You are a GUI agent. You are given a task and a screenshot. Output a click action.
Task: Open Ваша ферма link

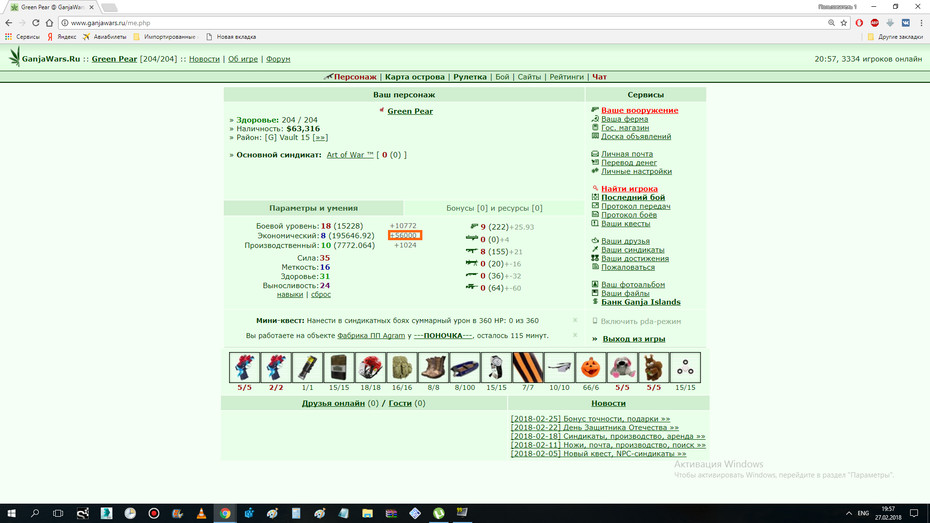click(625, 119)
